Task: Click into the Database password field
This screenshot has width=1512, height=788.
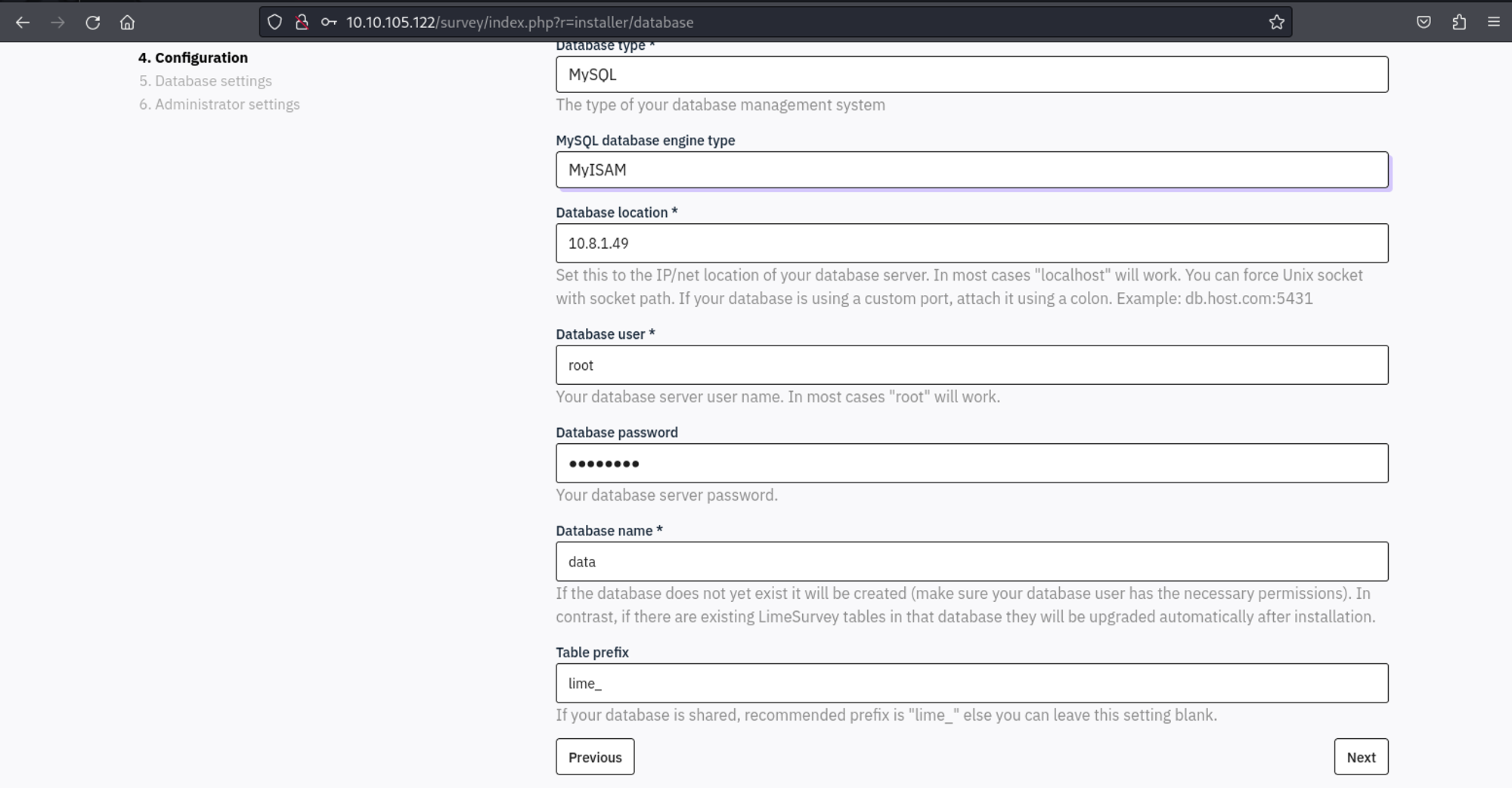Action: point(971,464)
